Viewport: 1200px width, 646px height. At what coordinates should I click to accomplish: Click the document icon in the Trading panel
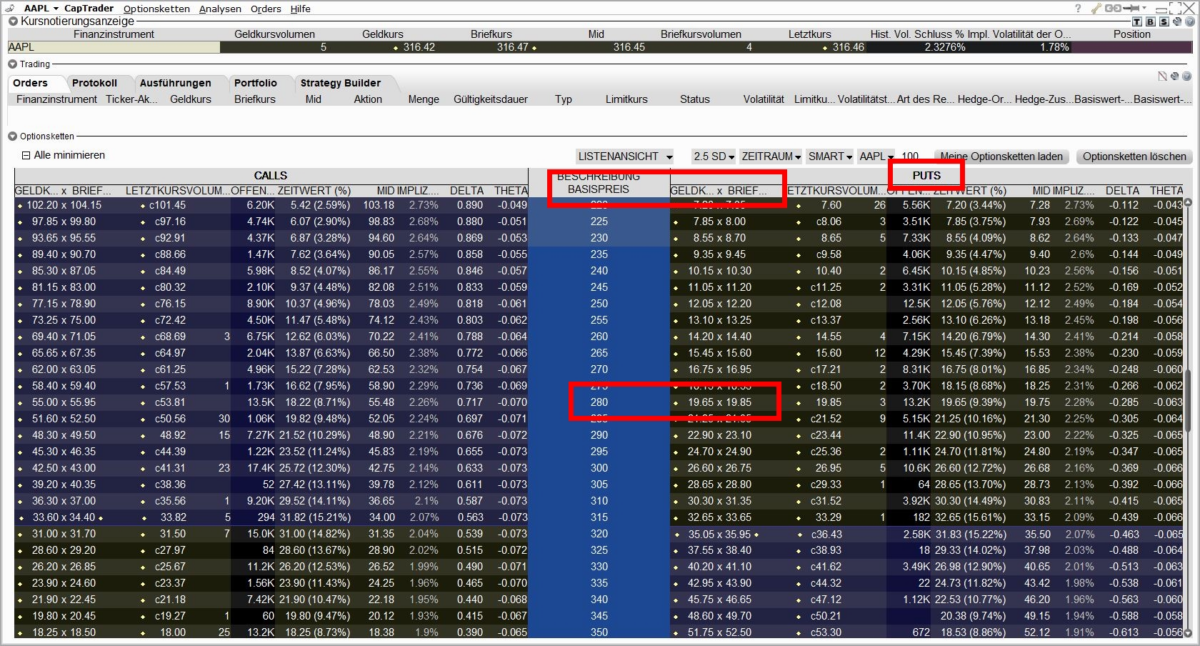tap(1162, 75)
